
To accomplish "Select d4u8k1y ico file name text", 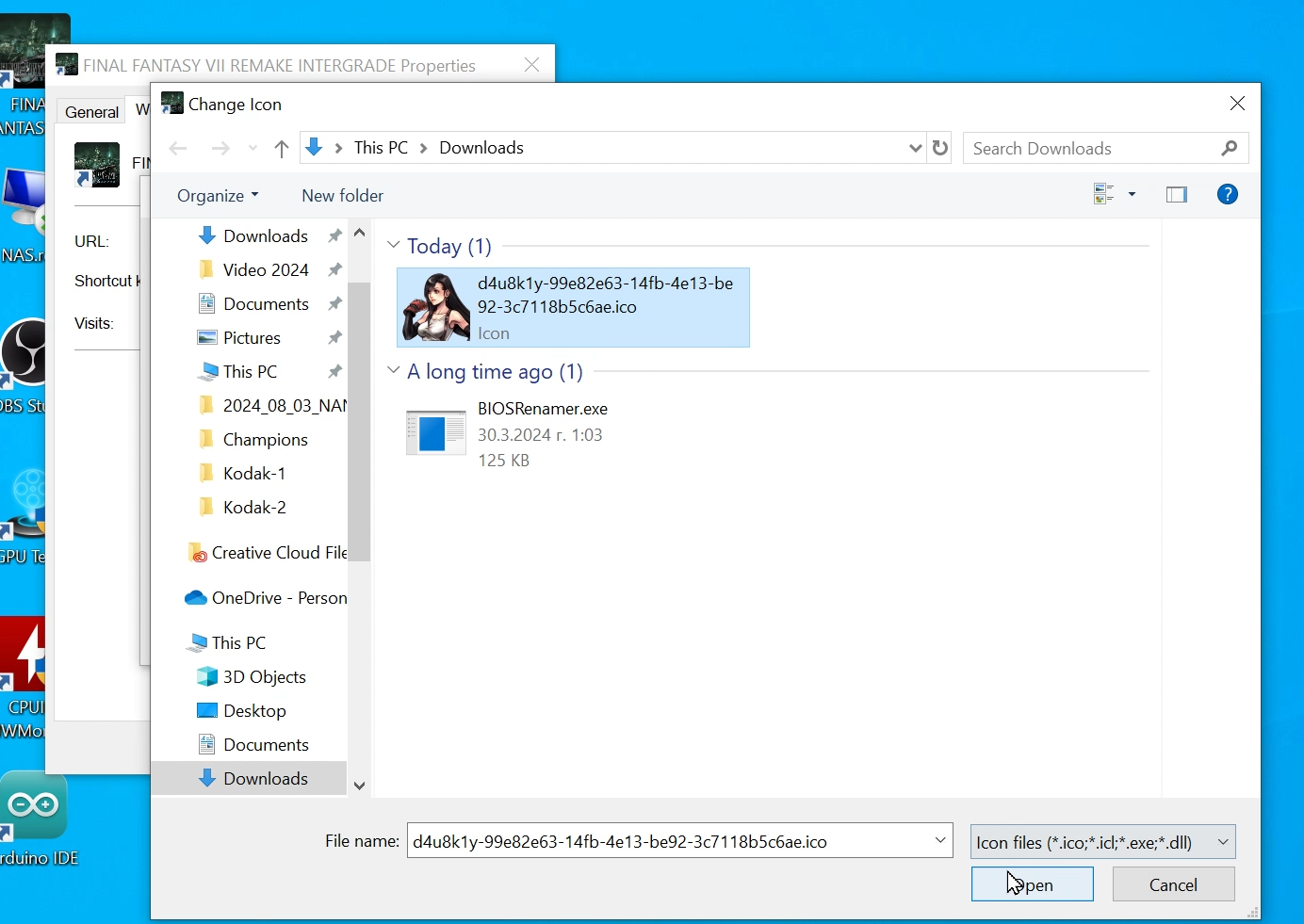I will pos(605,295).
